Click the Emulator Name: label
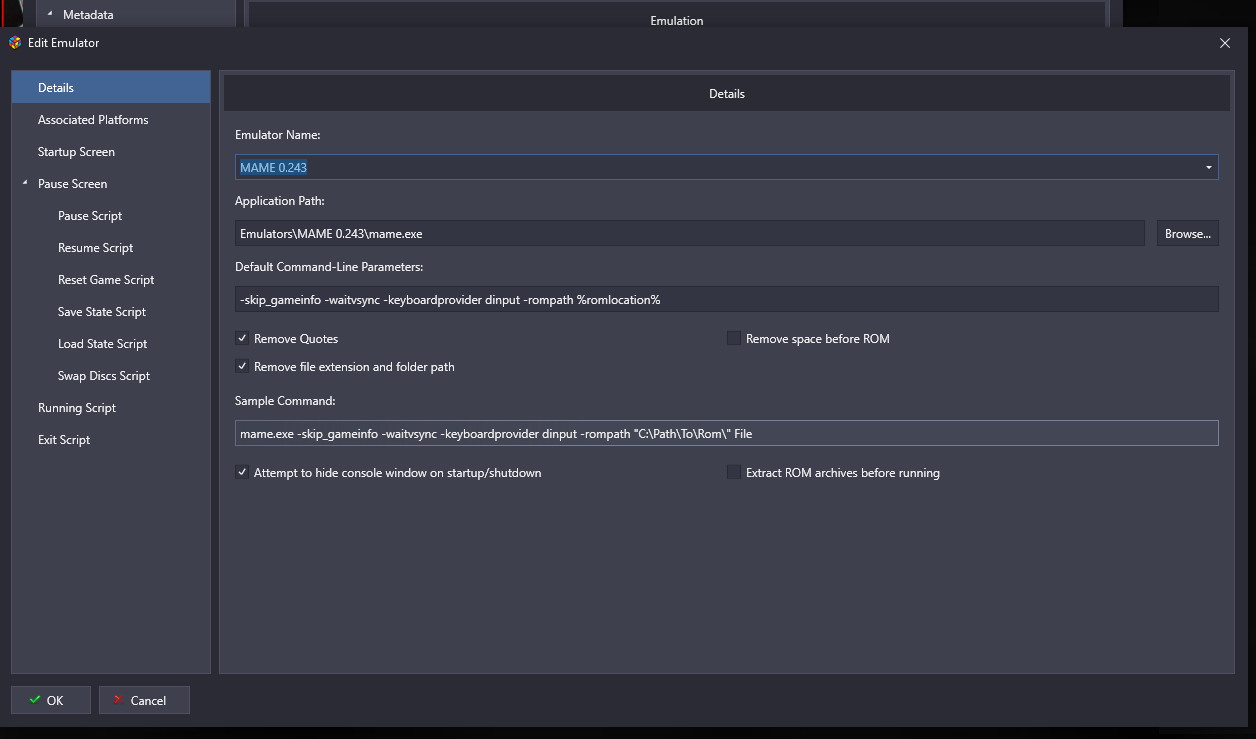 click(277, 134)
